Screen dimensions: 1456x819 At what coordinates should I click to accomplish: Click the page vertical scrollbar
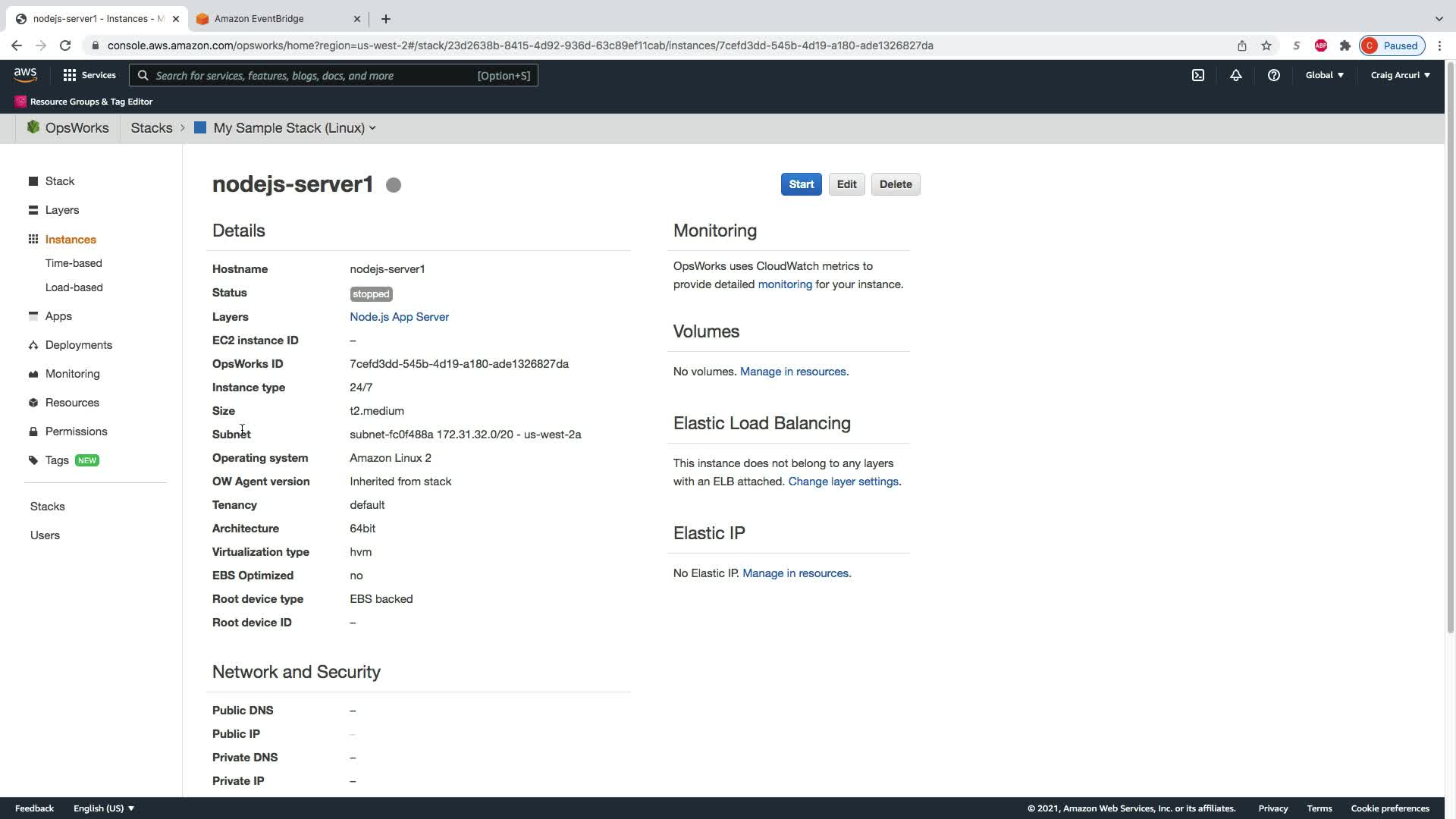point(1450,349)
